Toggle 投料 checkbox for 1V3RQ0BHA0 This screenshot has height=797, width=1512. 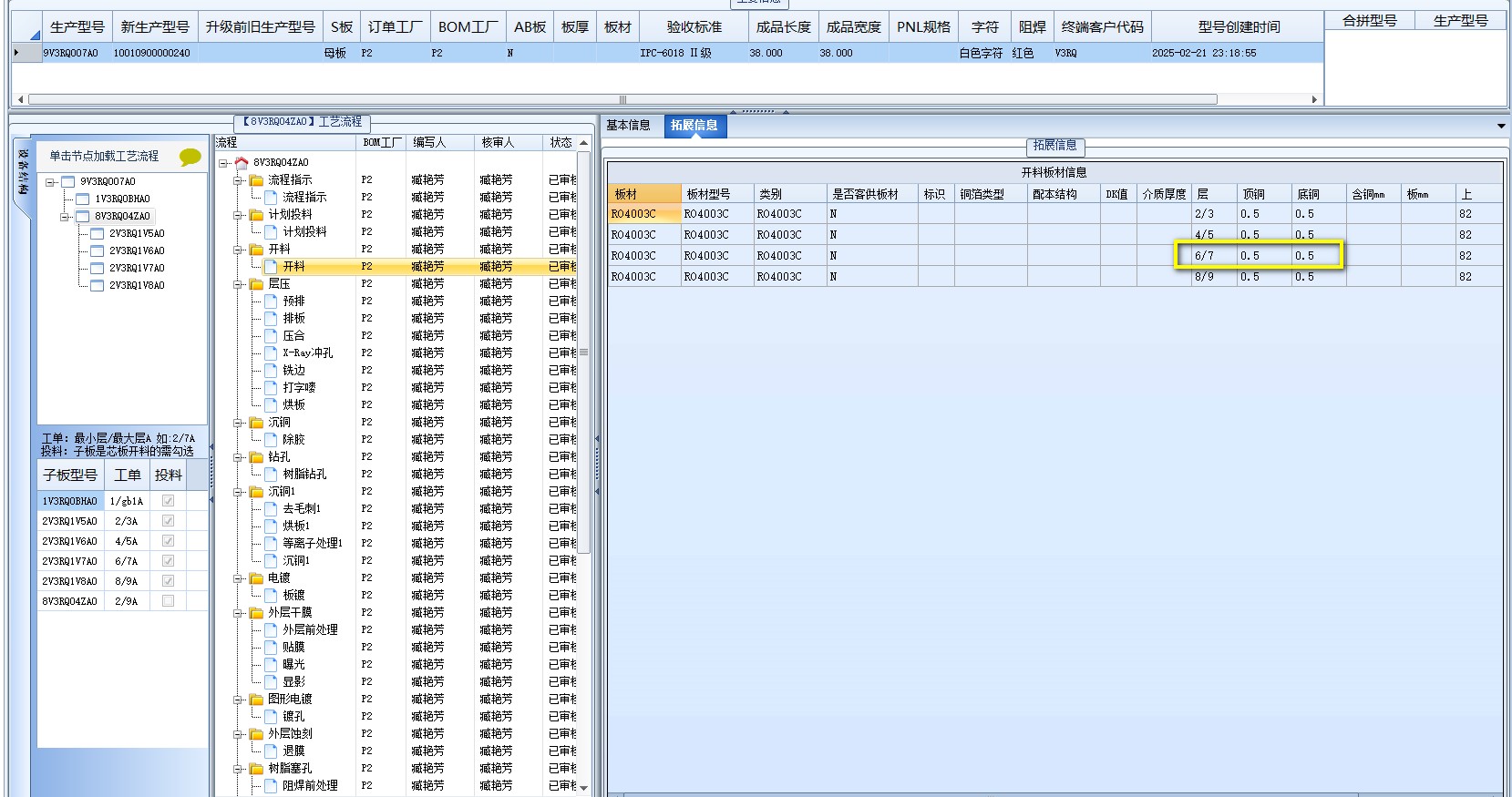coord(168,501)
